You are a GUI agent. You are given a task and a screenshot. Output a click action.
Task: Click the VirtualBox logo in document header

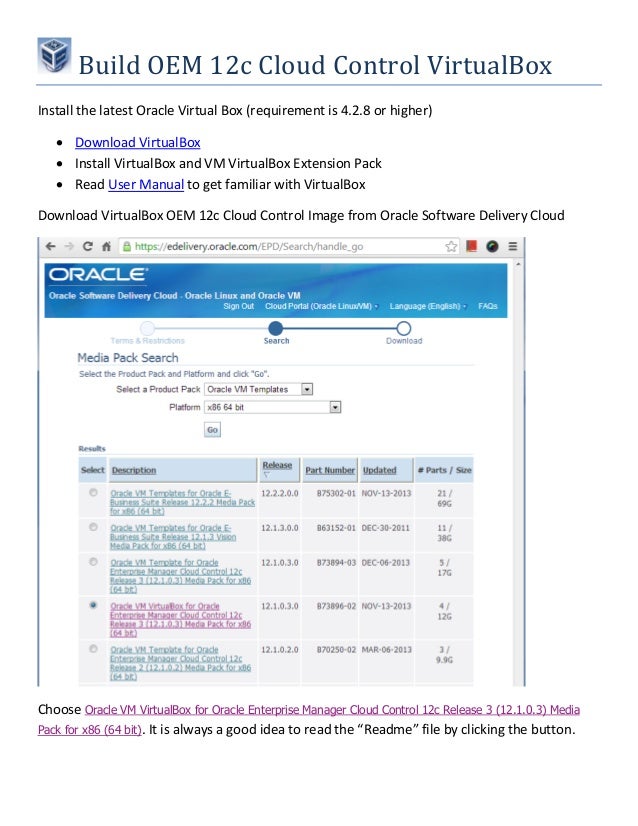pos(54,55)
